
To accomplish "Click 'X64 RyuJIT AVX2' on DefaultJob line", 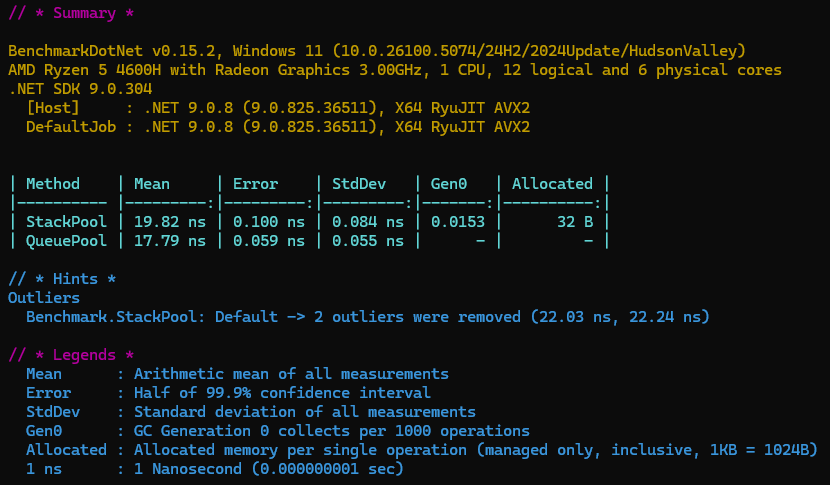I will [462, 127].
